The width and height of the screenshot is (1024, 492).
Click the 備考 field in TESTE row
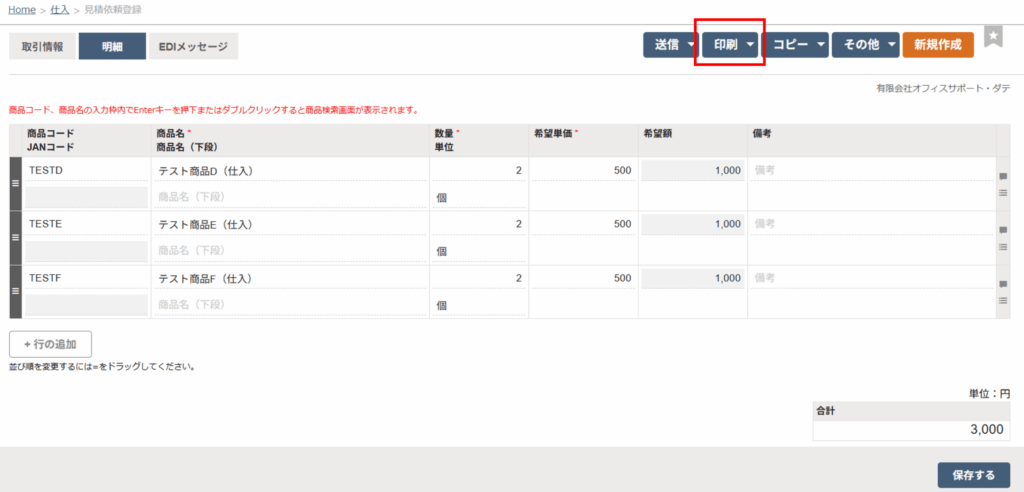[870, 225]
